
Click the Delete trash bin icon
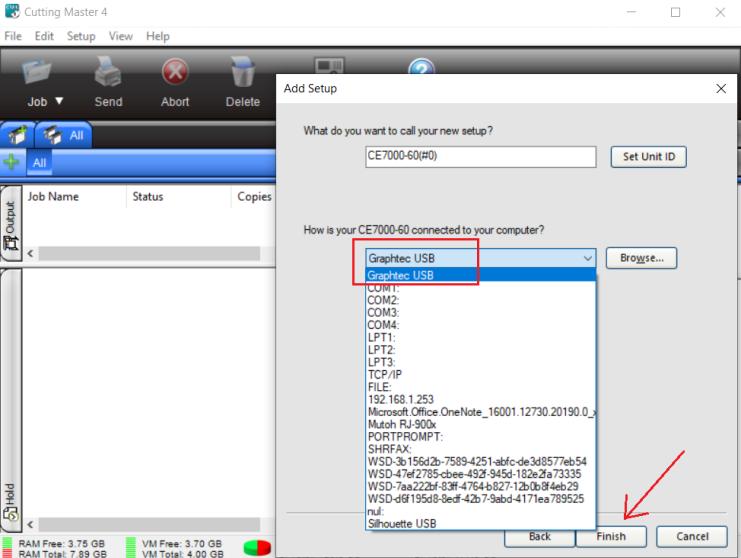(x=243, y=72)
